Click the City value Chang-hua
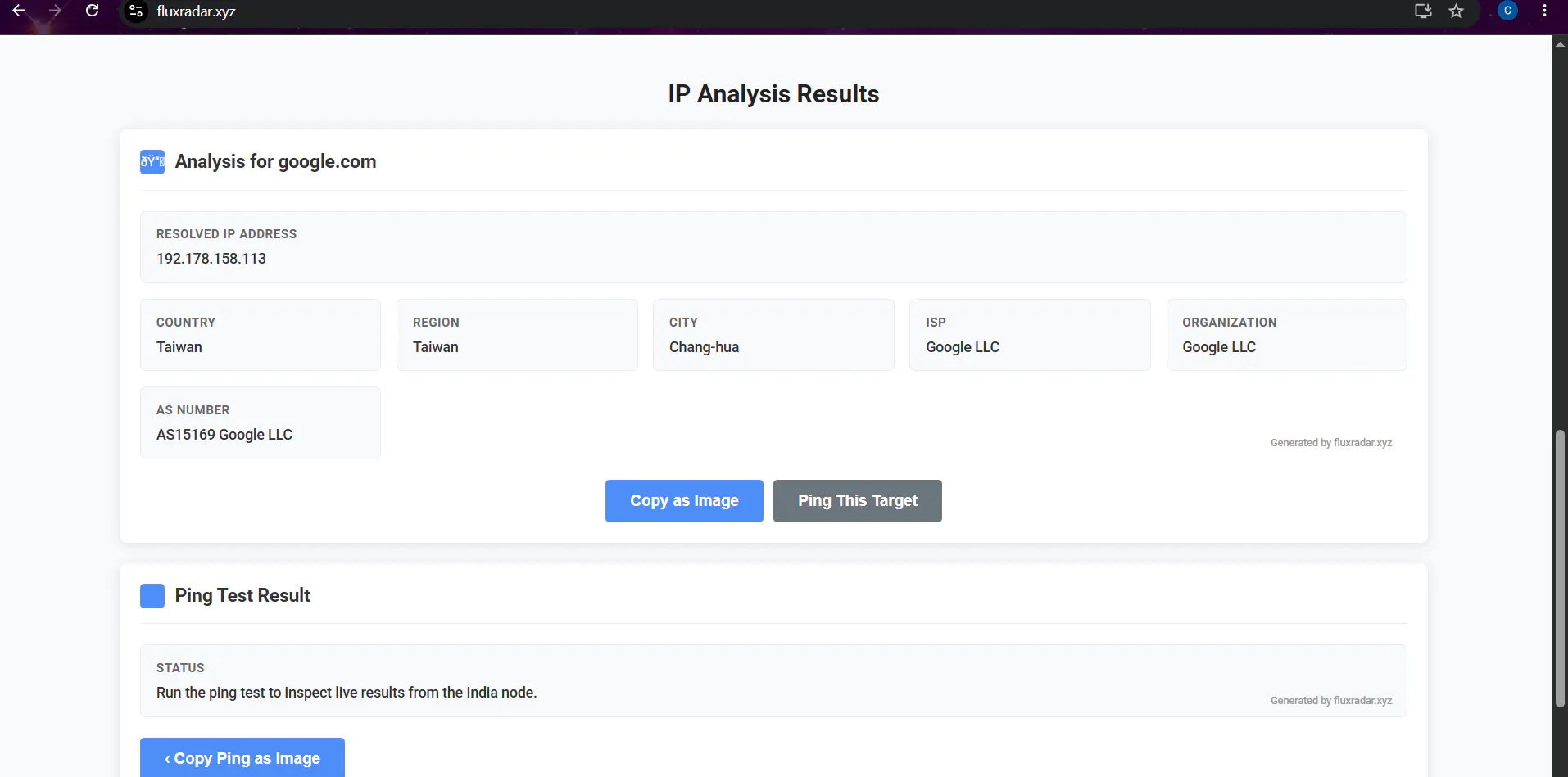The width and height of the screenshot is (1568, 777). 704,347
